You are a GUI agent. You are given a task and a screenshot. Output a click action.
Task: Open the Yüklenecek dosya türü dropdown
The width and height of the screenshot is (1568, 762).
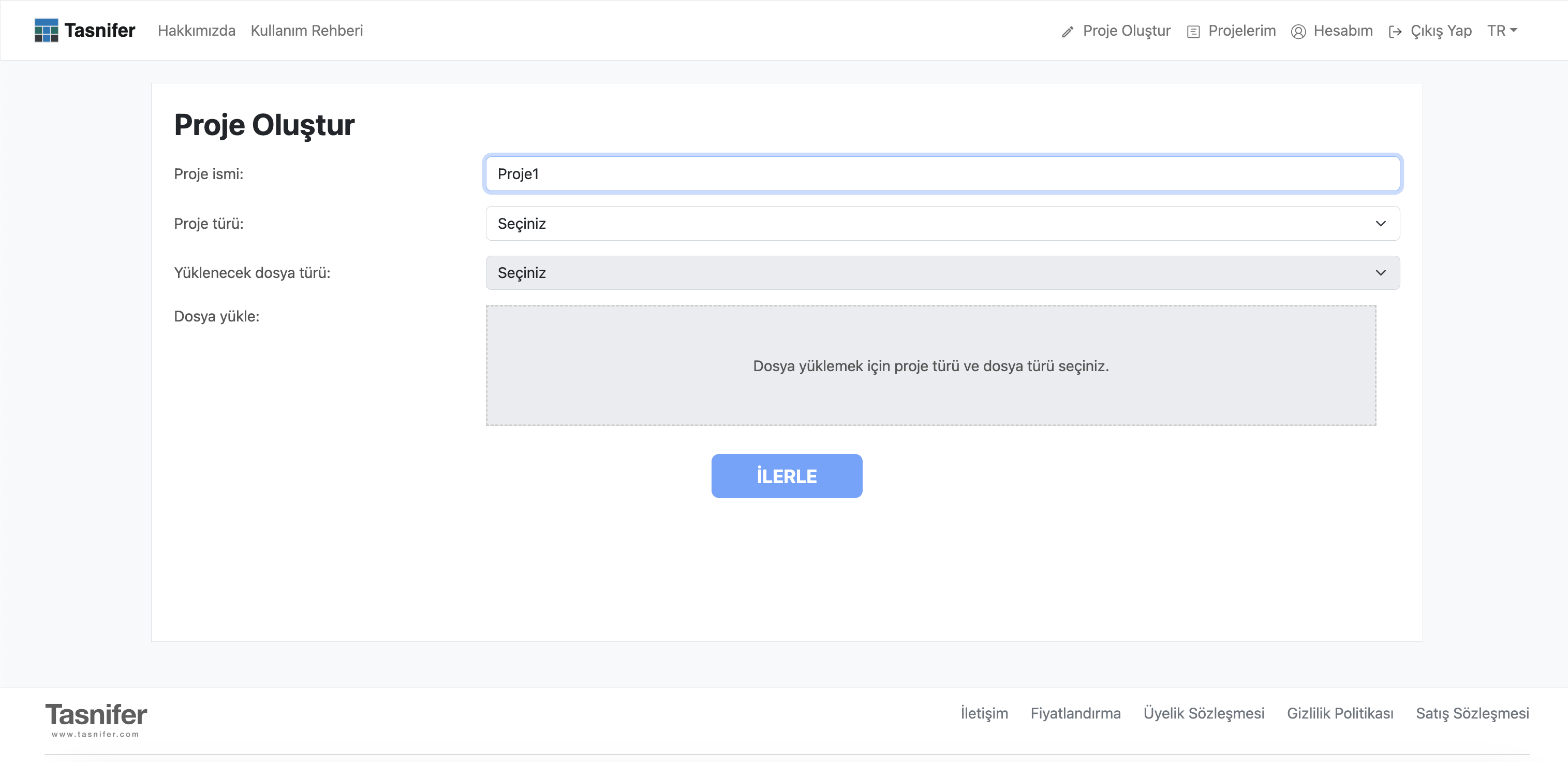coord(942,273)
